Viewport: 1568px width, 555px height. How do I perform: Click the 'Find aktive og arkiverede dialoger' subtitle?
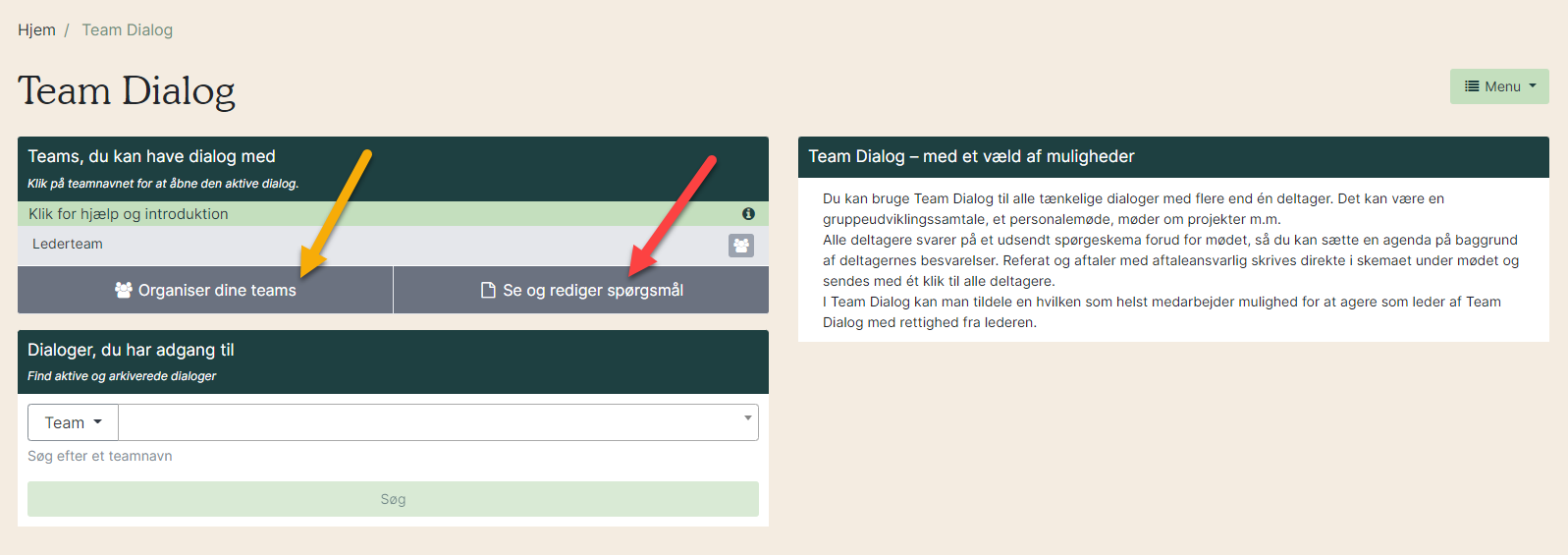pos(122,376)
